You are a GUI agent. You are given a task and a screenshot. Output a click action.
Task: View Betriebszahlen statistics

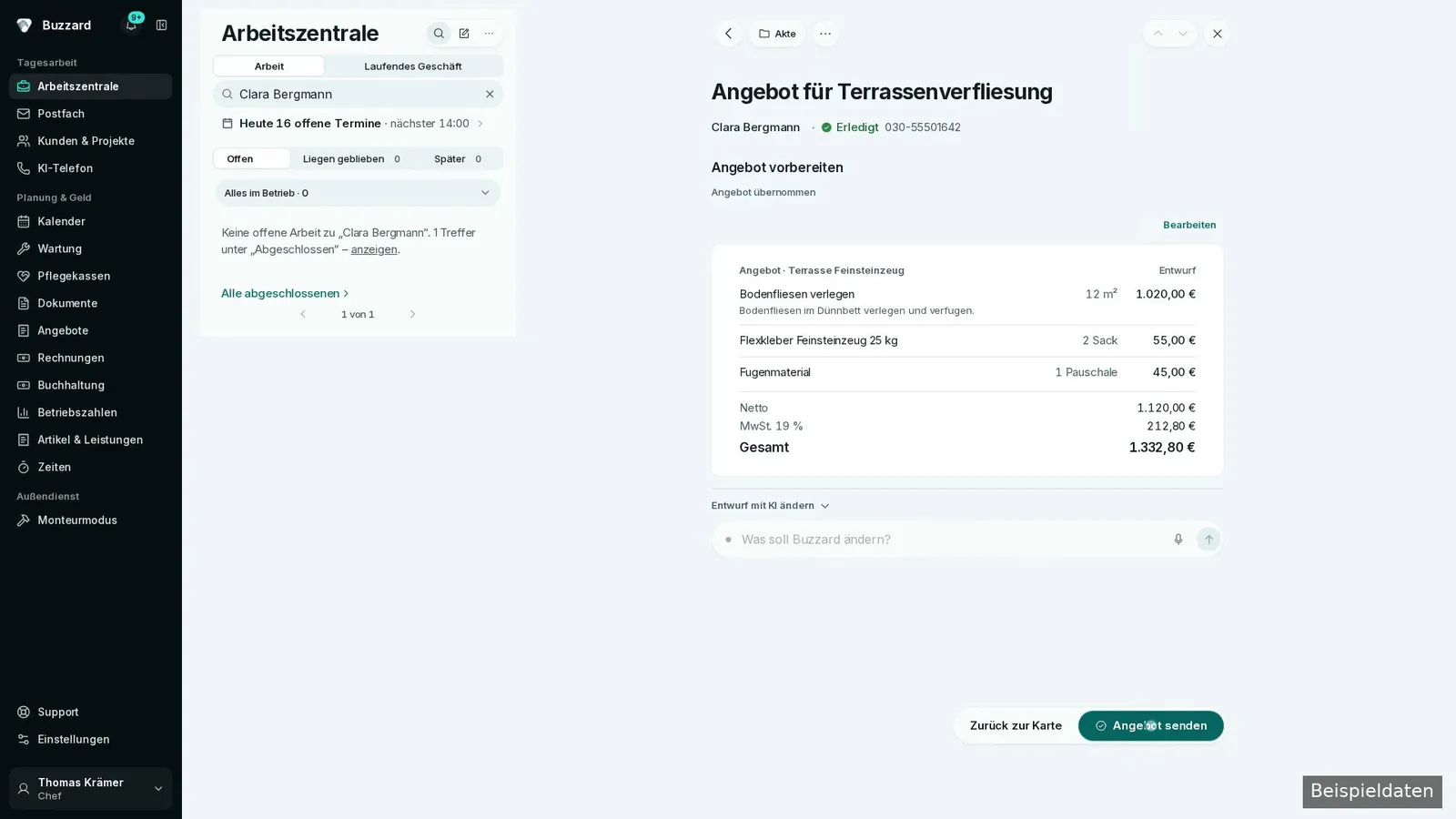coord(90,412)
